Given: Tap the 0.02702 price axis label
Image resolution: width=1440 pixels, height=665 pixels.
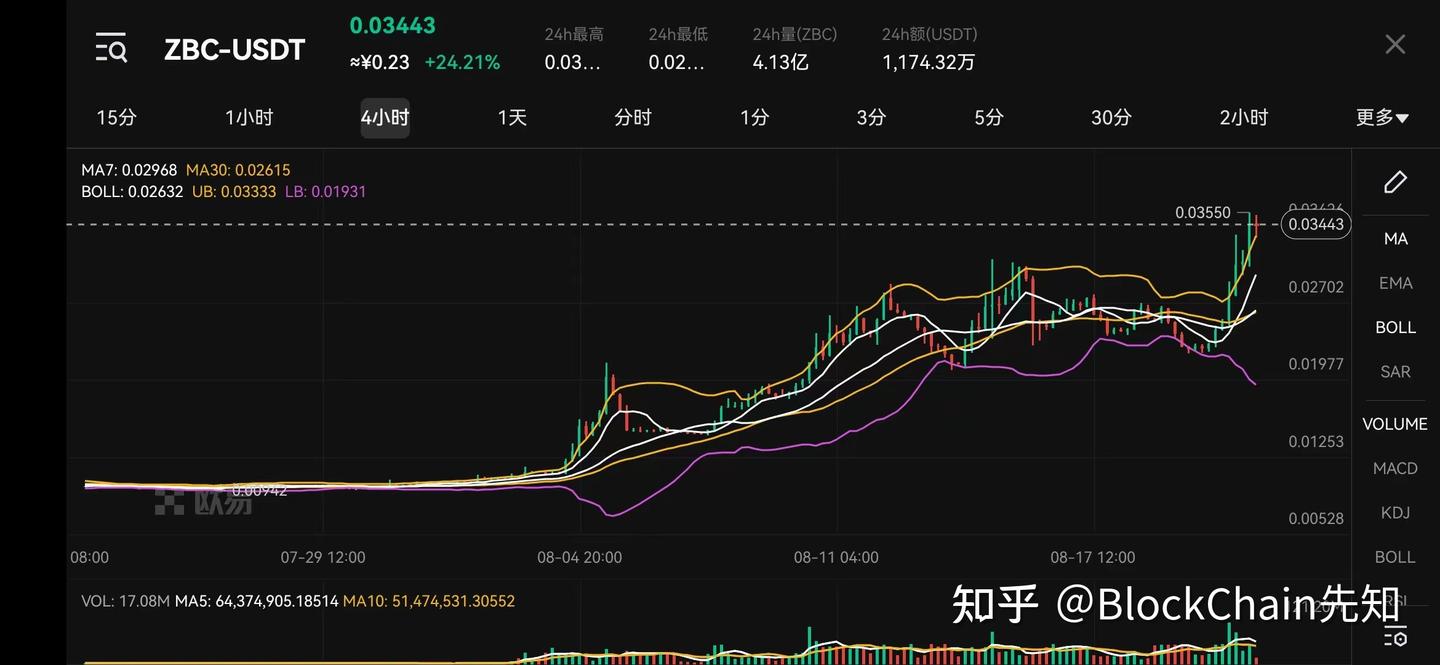Looking at the screenshot, I should [1316, 287].
